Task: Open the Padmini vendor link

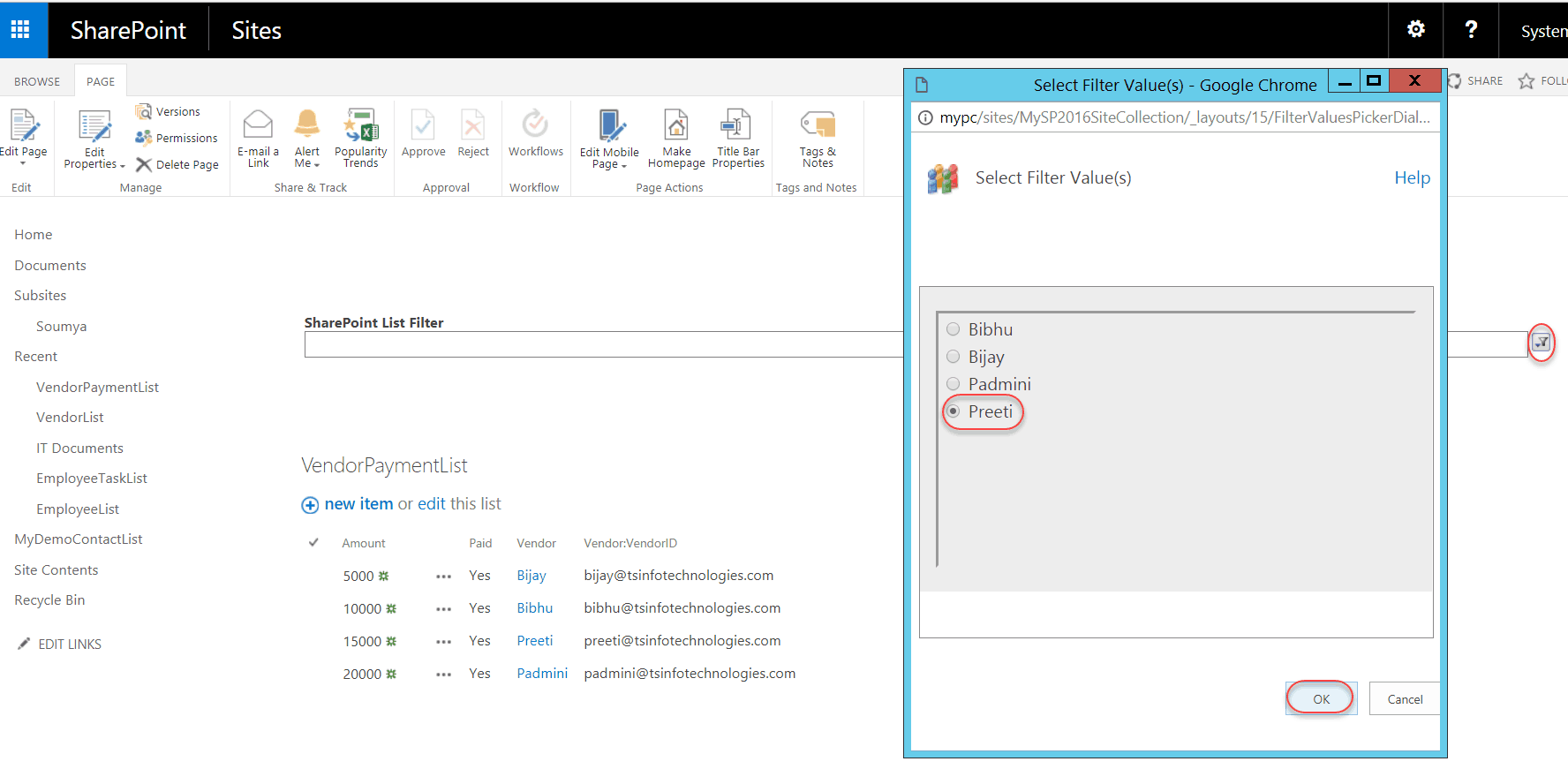Action: 542,673
